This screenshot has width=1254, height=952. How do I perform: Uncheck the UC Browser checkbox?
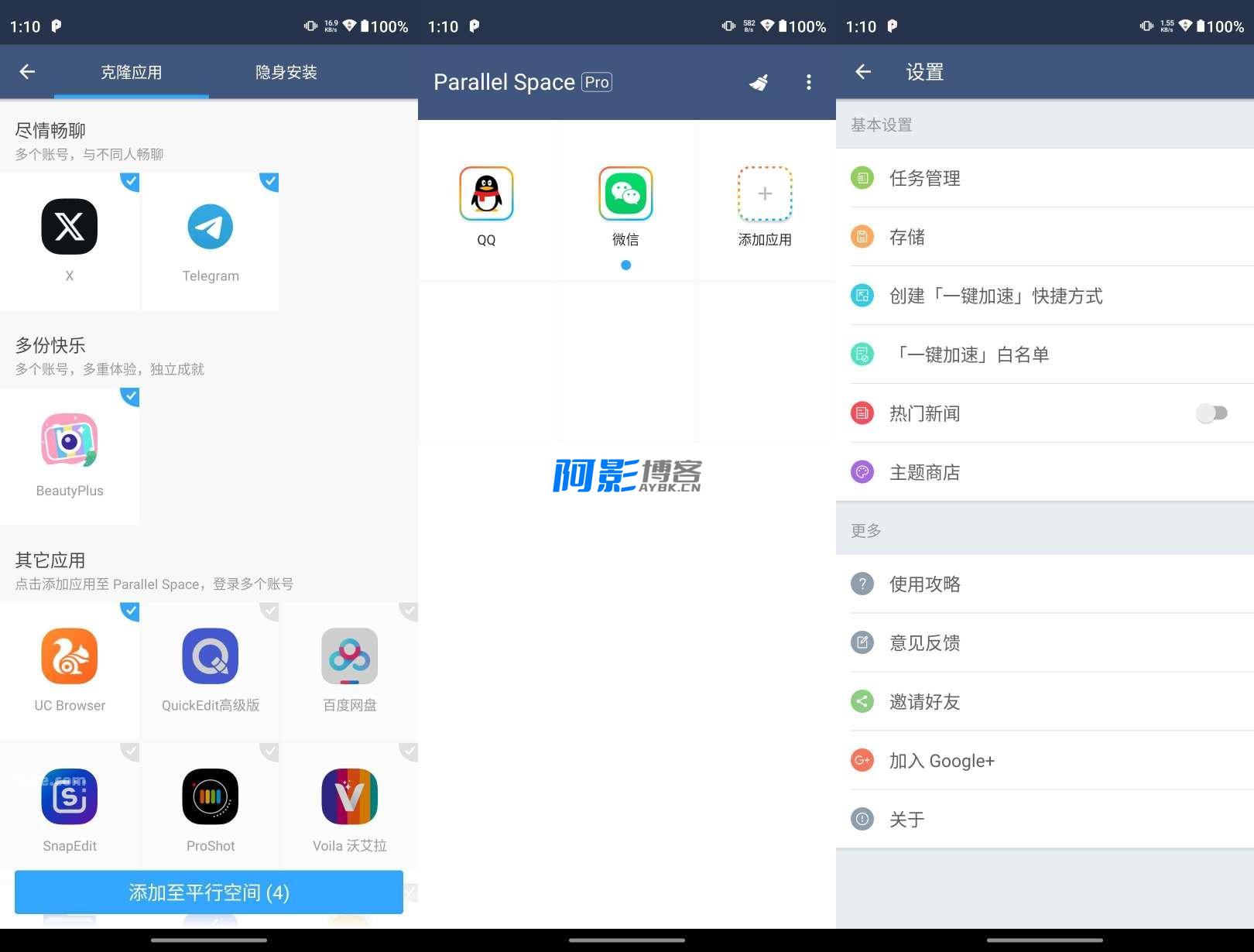click(x=130, y=611)
